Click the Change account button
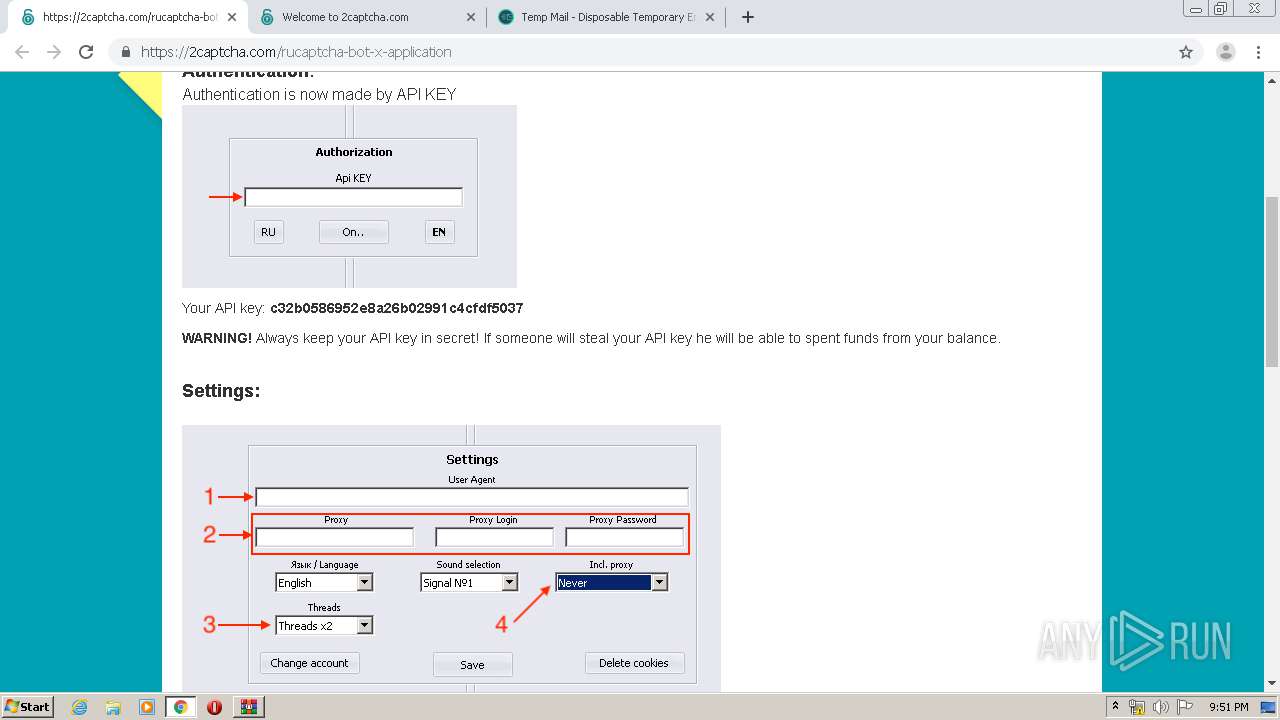 pos(309,663)
